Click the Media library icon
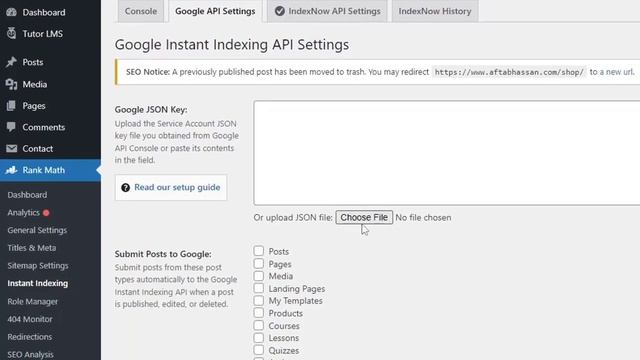This screenshot has width=640, height=360. (x=11, y=84)
